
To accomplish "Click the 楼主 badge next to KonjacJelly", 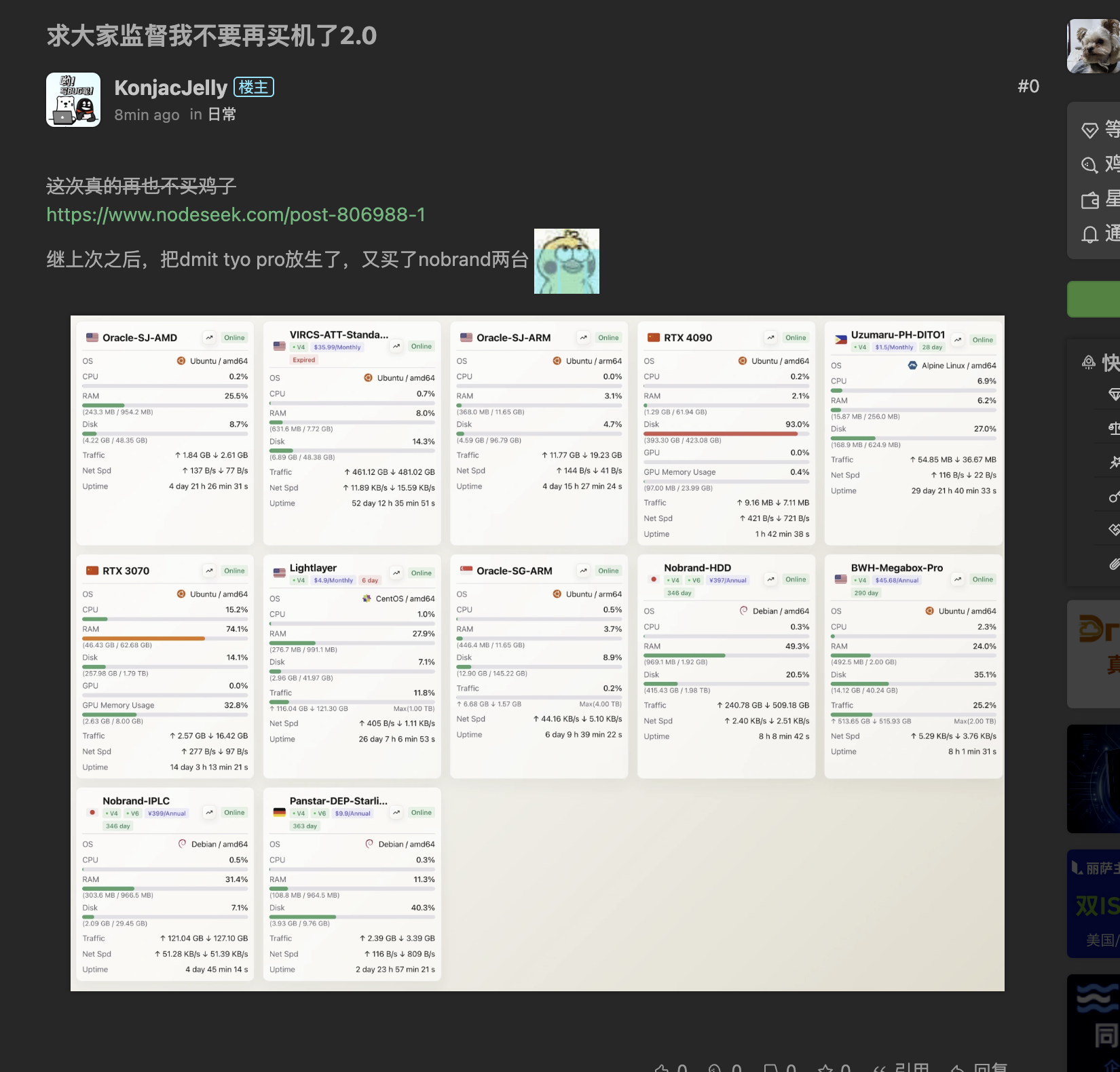I will point(254,87).
